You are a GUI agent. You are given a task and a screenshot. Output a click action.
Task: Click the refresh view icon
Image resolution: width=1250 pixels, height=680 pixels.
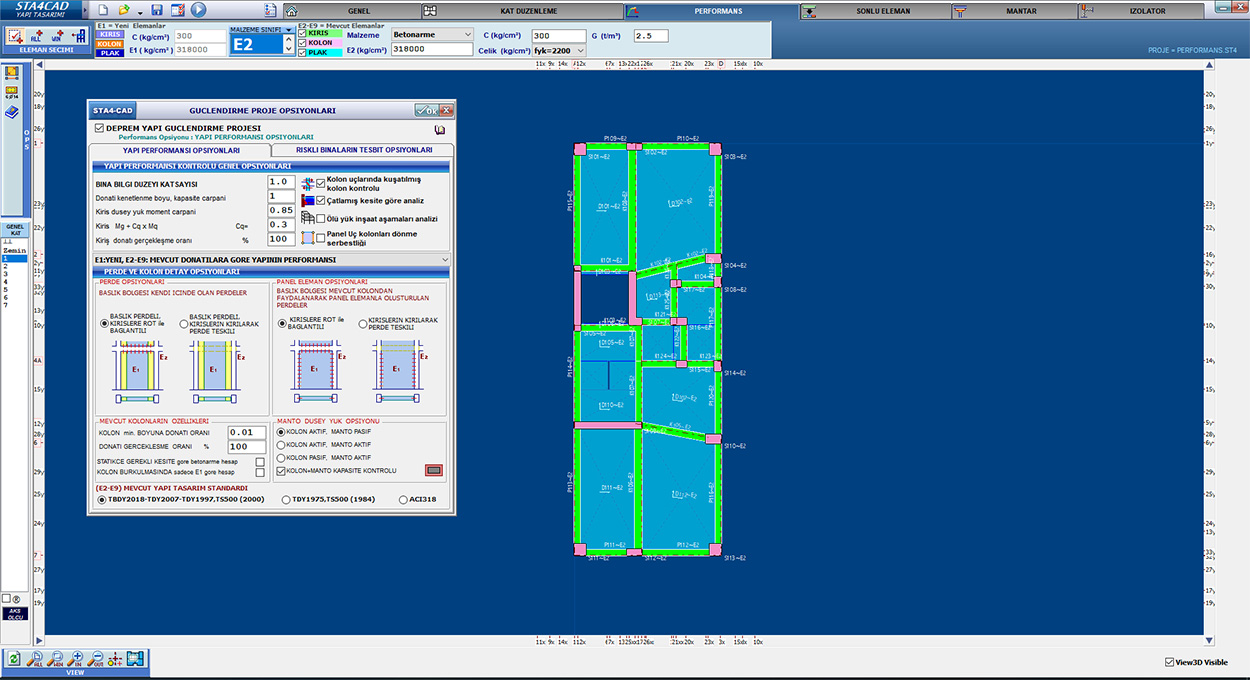15,659
